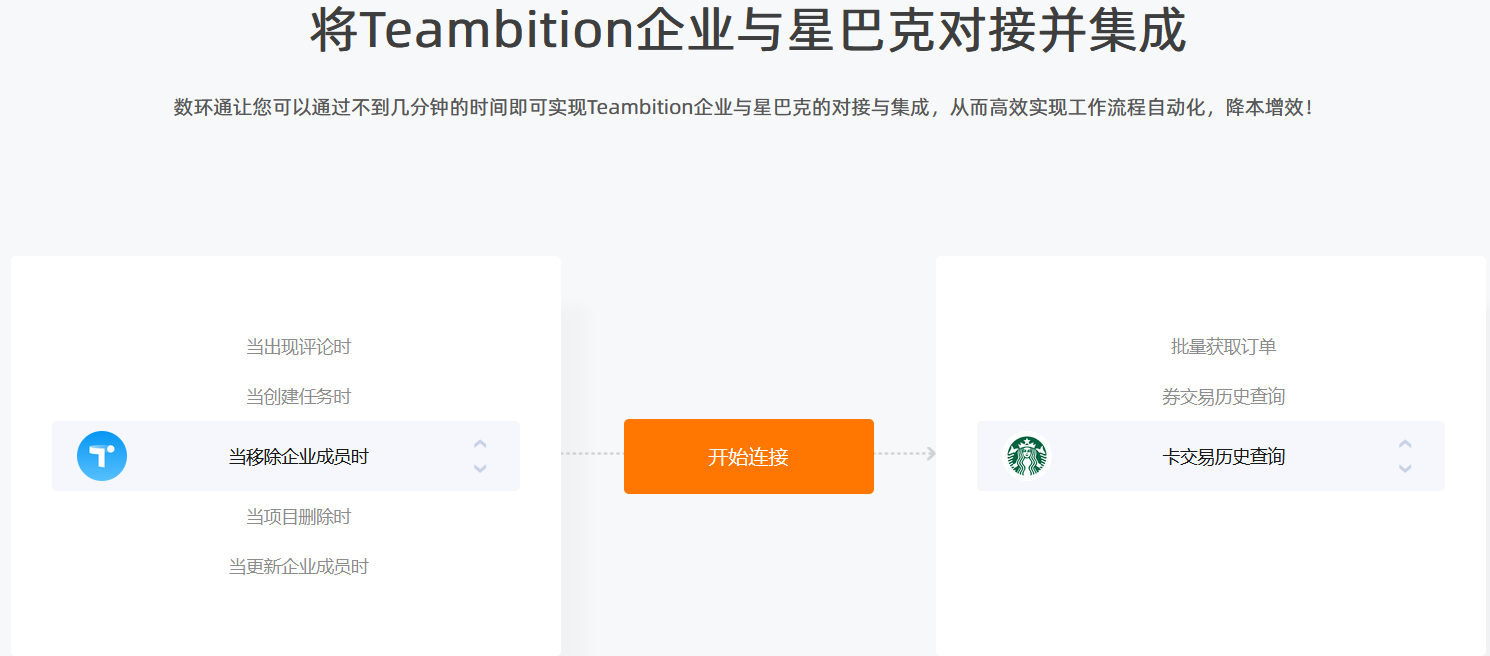Select the 批量获取订单 action option
Image resolution: width=1490 pixels, height=656 pixels.
(1224, 347)
